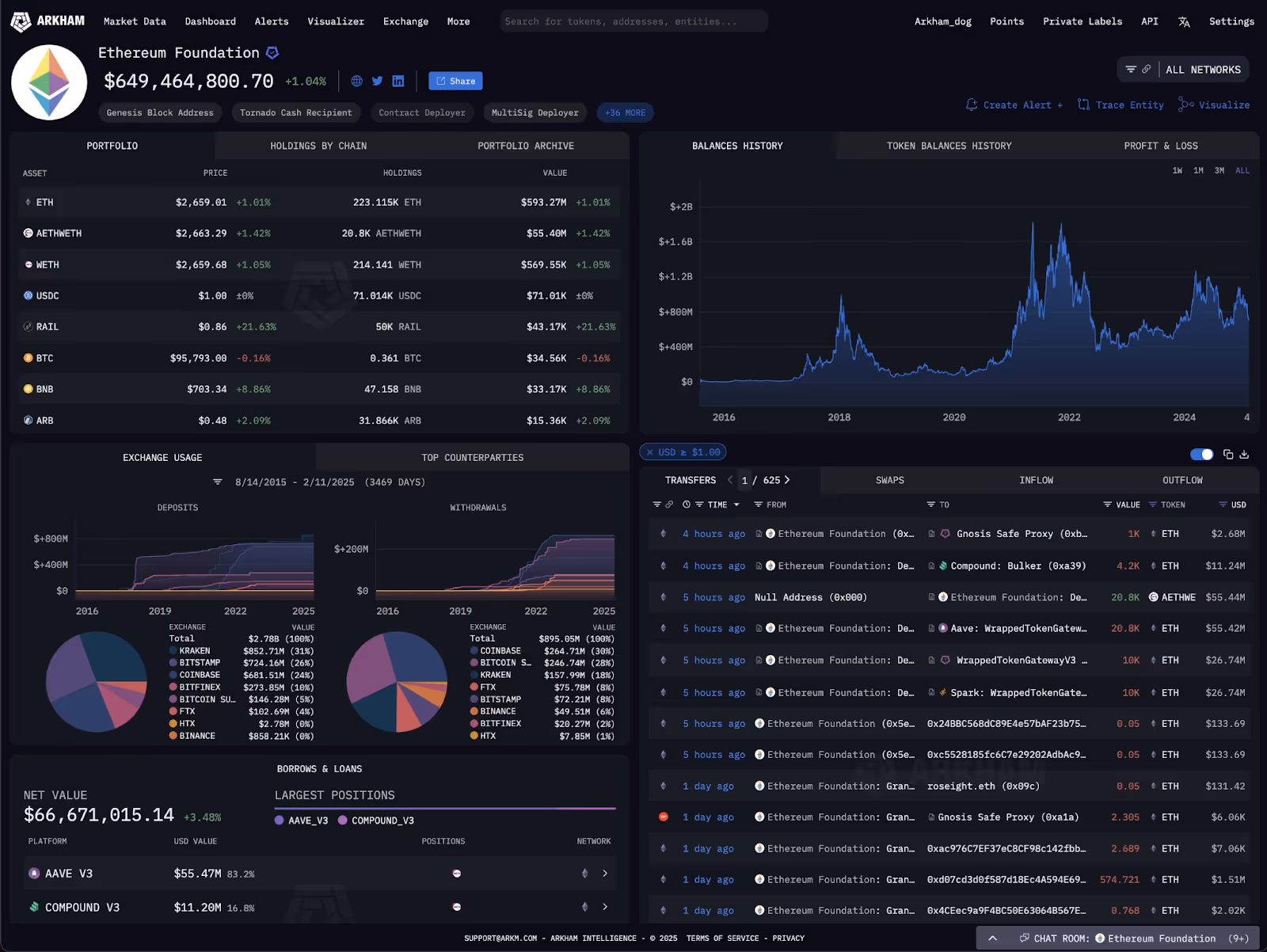Copy the transfers table using the copy icon

(1228, 454)
